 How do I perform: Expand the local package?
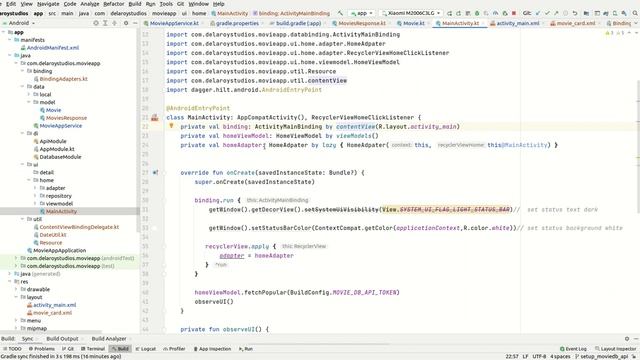coord(29,94)
